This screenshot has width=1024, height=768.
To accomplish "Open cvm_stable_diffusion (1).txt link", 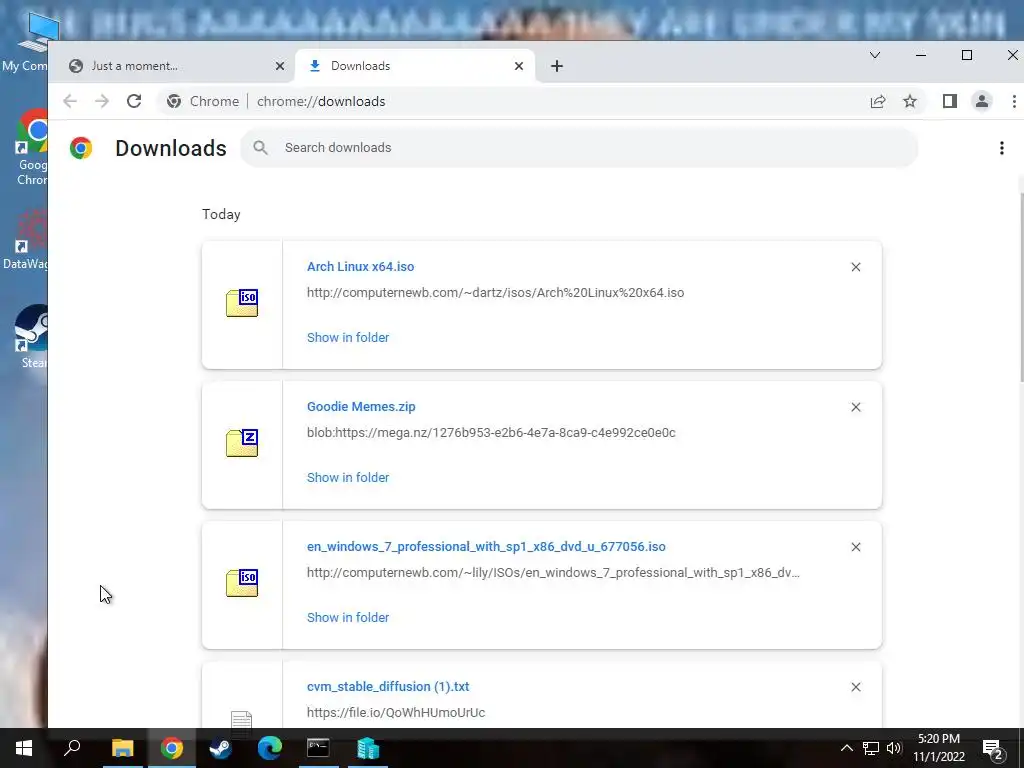I will pyautogui.click(x=388, y=686).
